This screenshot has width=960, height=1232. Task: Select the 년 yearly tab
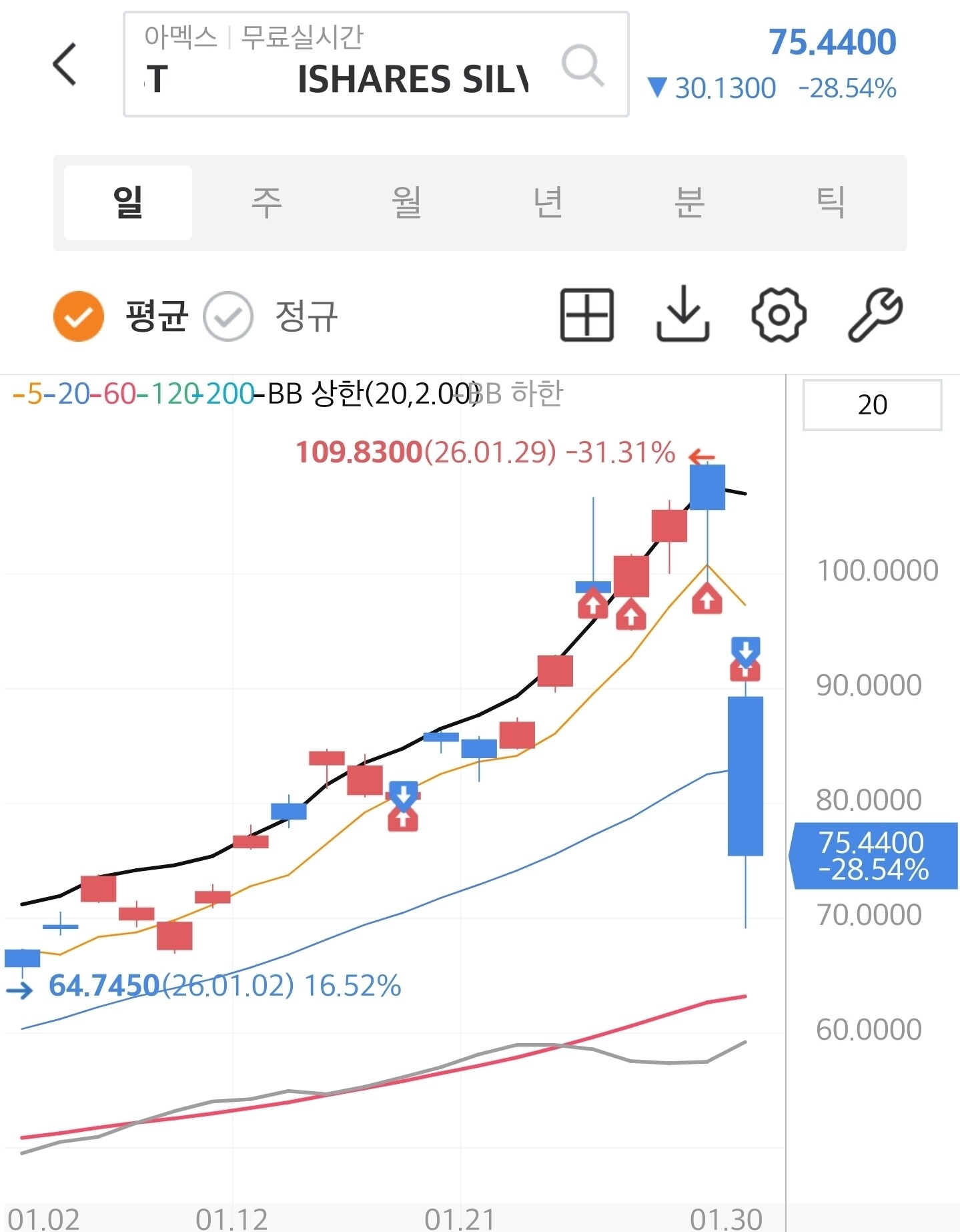tap(548, 203)
